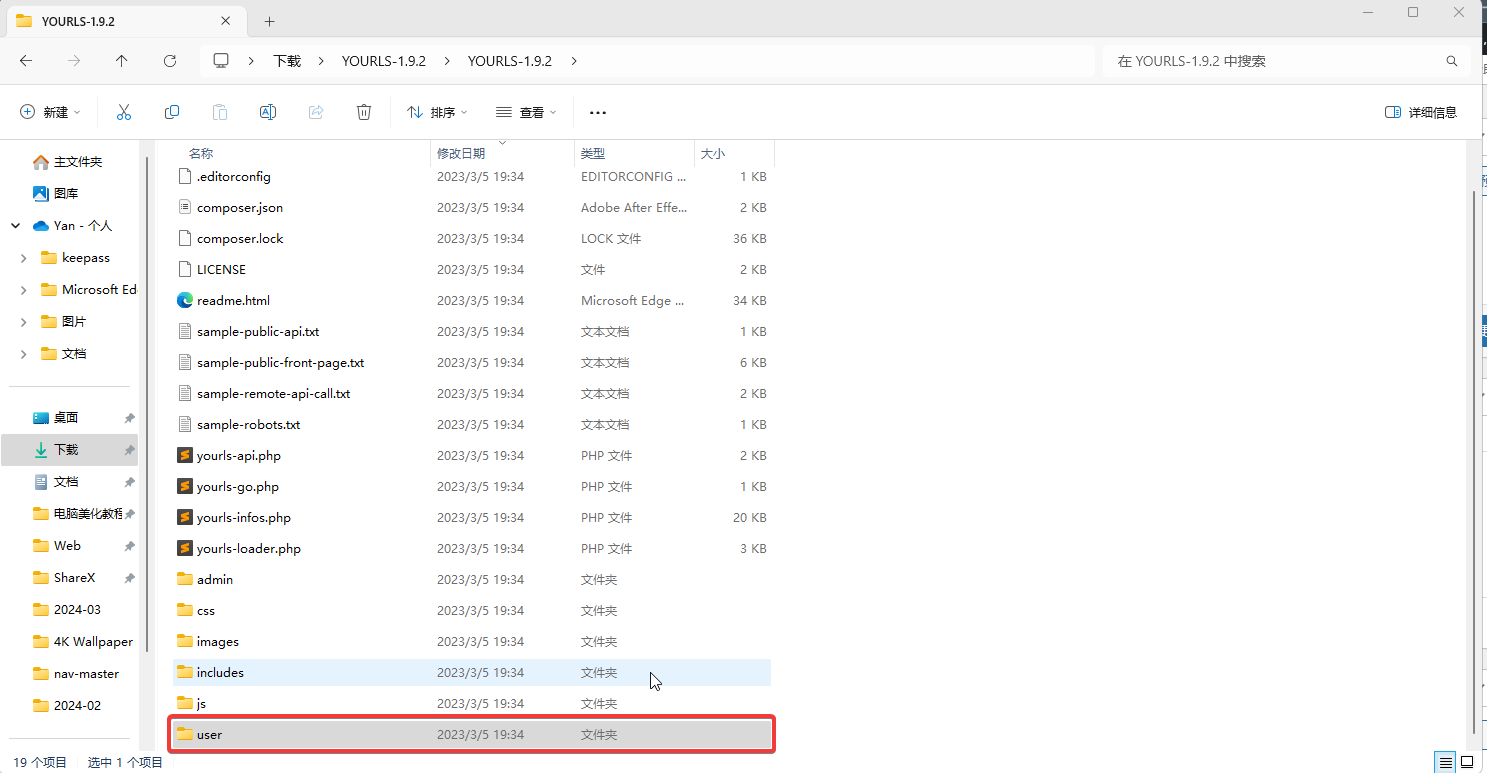Sort files by the Name column header
This screenshot has height=773, width=1487.
pyautogui.click(x=201, y=153)
